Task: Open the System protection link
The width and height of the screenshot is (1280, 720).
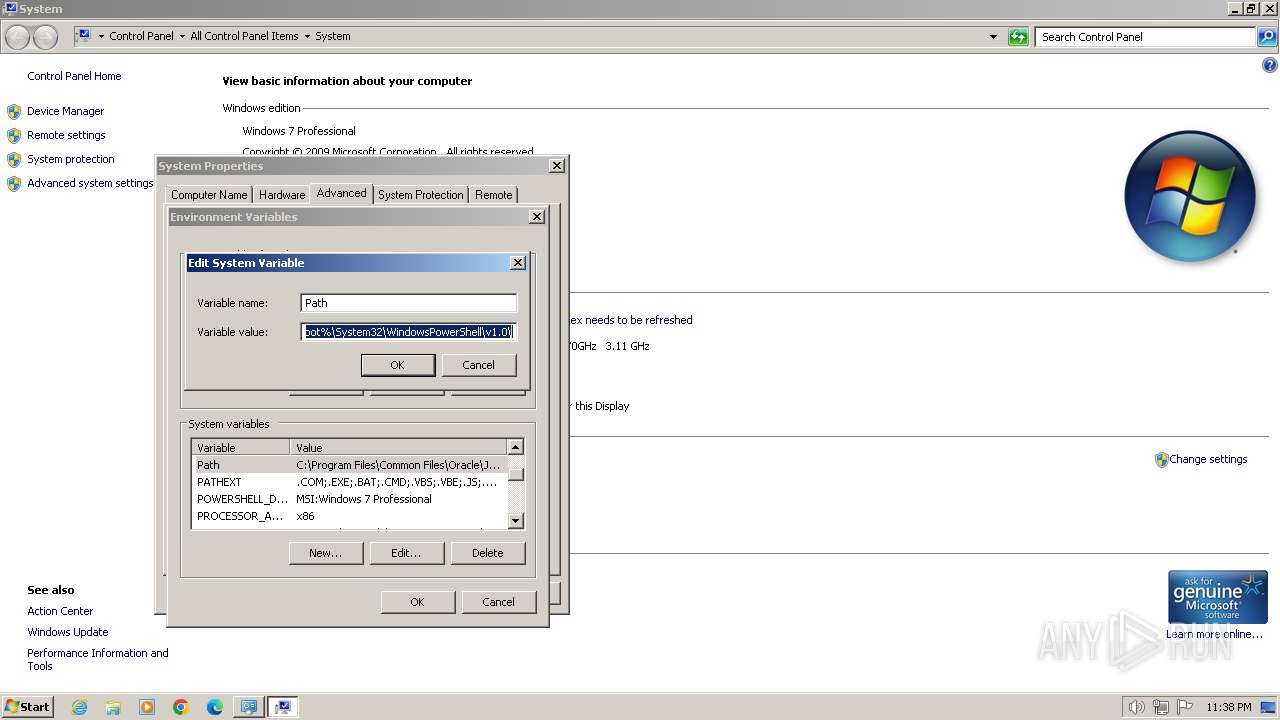Action: click(71, 159)
